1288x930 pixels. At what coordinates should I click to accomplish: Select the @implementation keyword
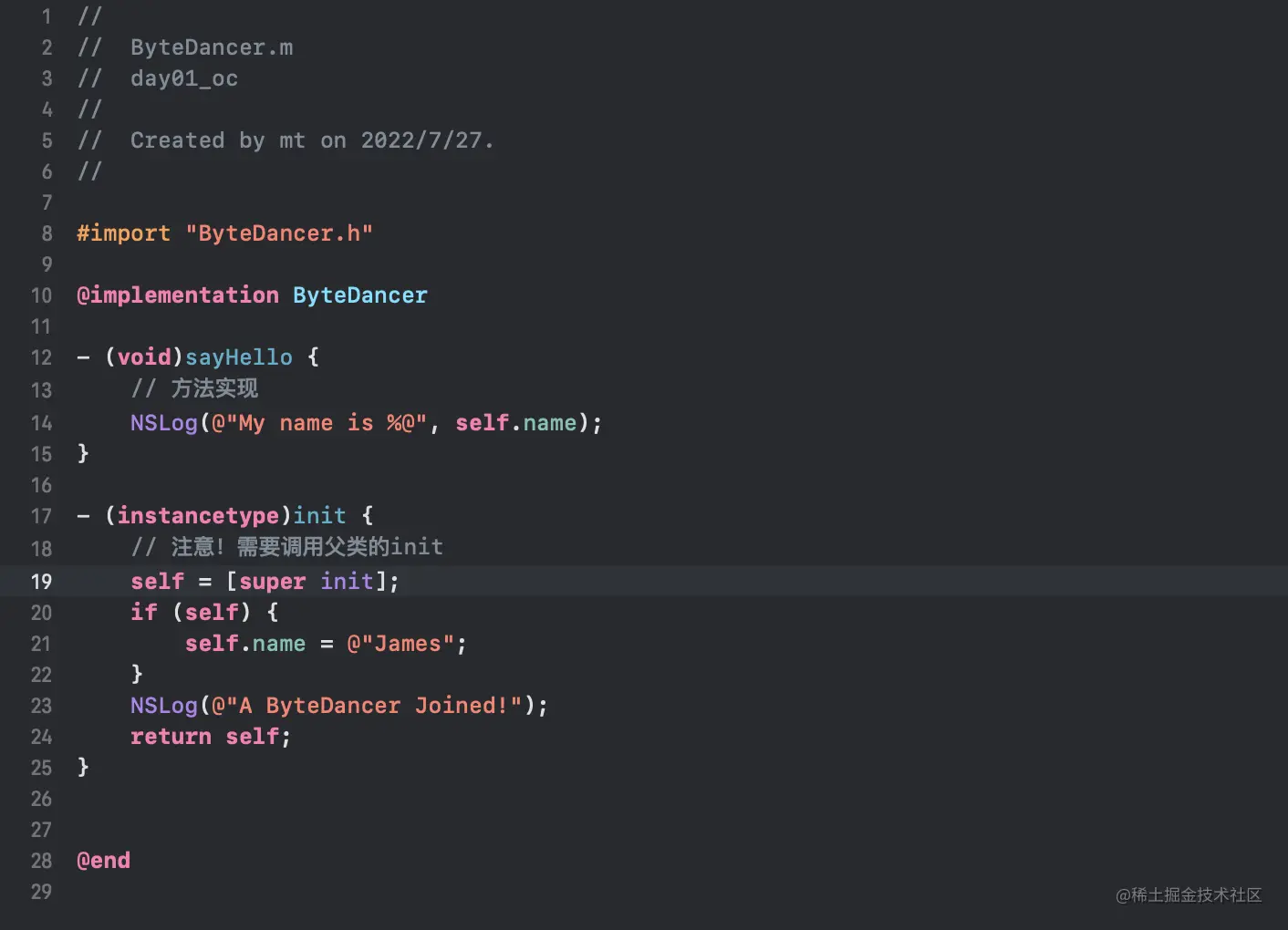[177, 294]
